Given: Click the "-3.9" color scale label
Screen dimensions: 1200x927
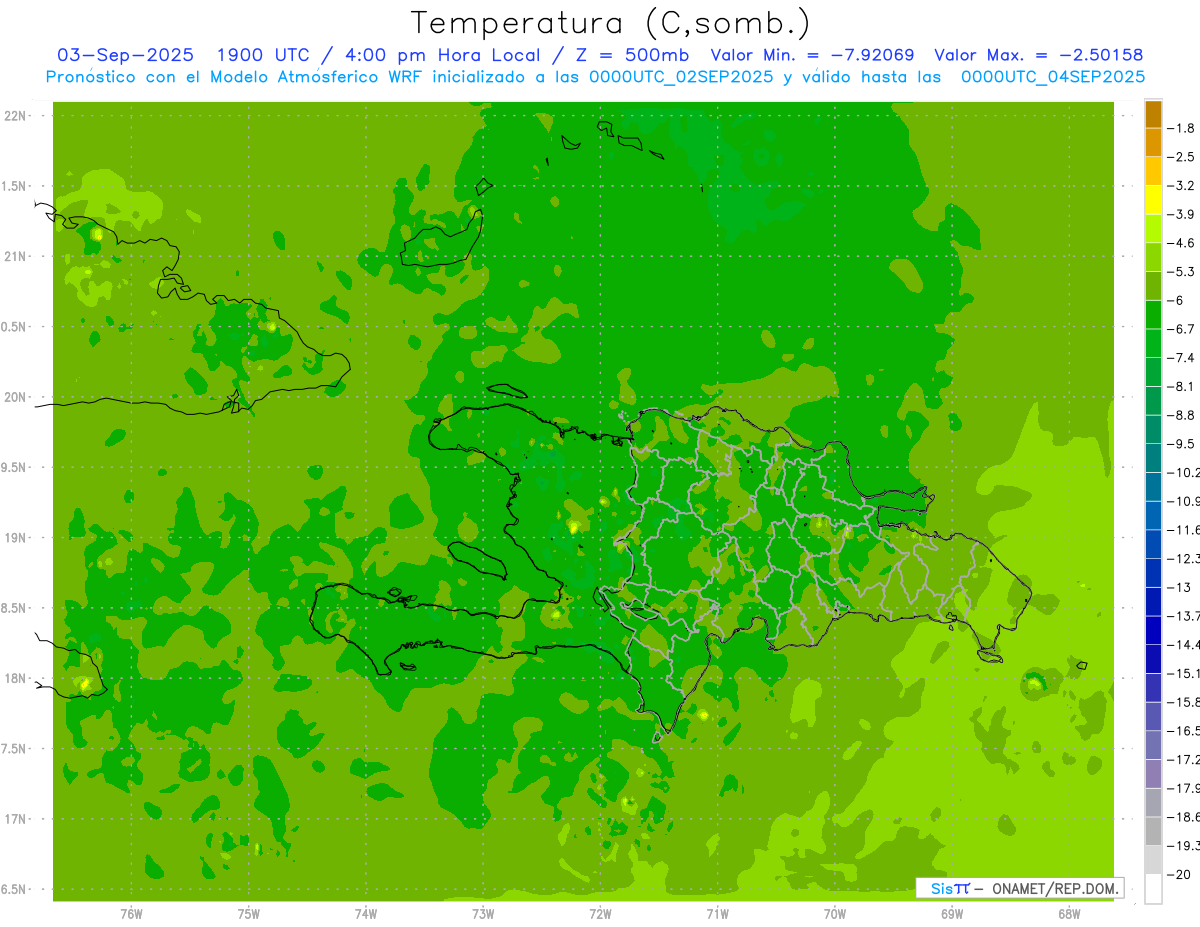Looking at the screenshot, I should coord(1183,214).
